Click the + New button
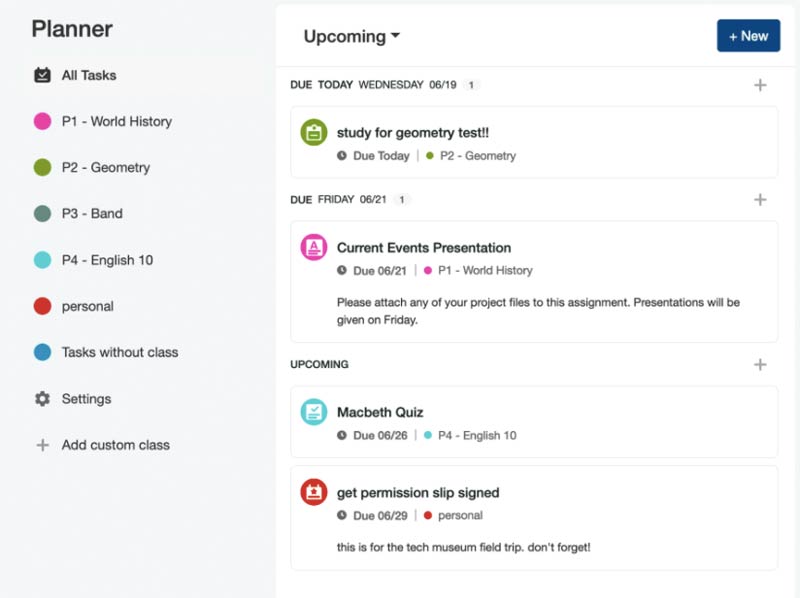The width and height of the screenshot is (800, 598). pos(748,36)
